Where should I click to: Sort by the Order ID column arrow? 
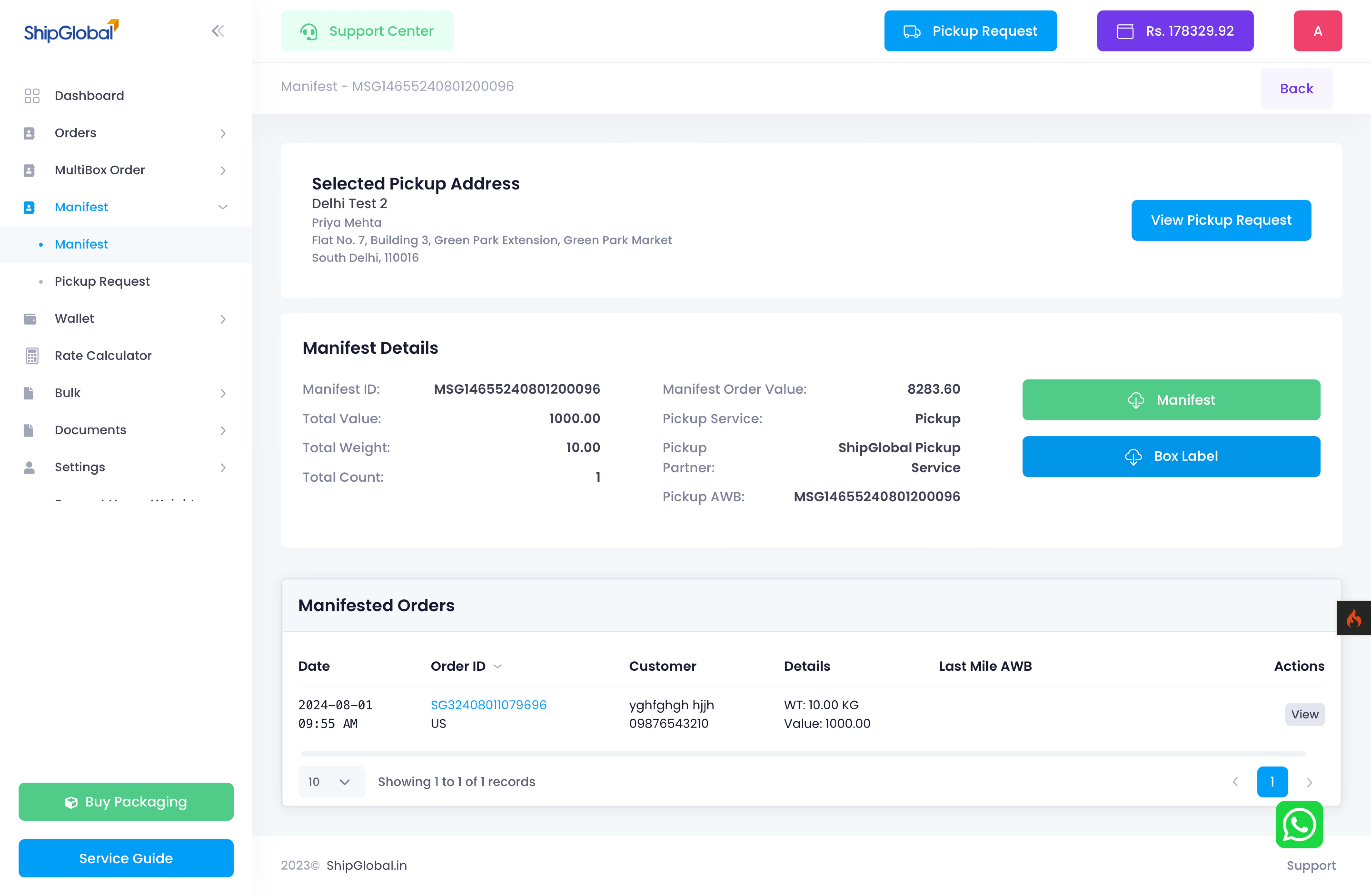click(x=498, y=667)
